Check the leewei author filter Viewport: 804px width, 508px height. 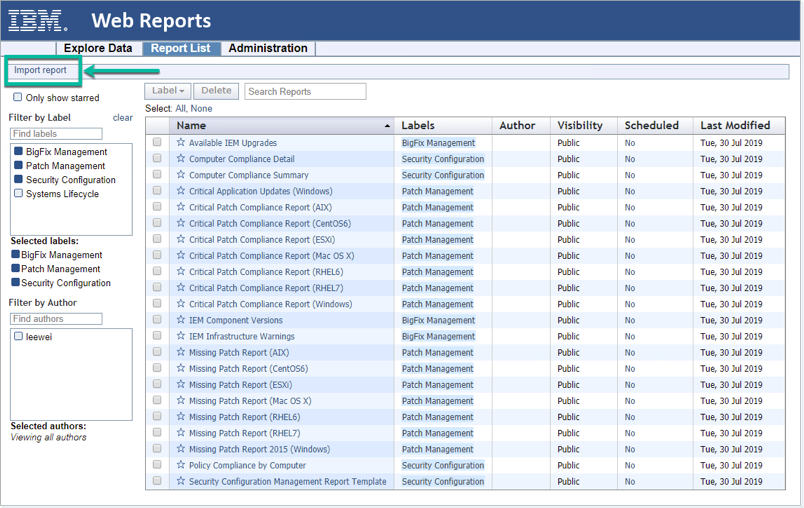tap(18, 336)
